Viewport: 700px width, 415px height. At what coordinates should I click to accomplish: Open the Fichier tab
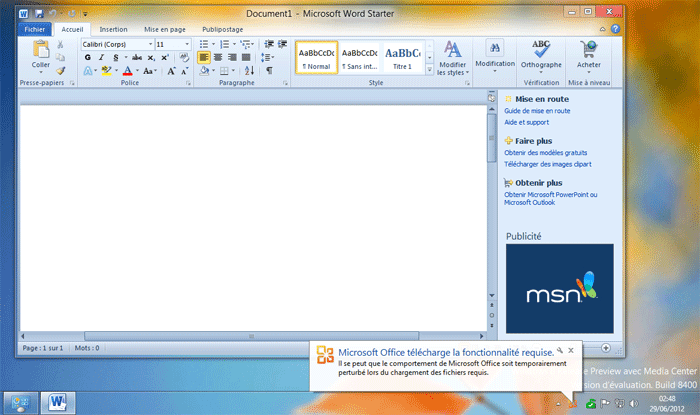tap(34, 29)
